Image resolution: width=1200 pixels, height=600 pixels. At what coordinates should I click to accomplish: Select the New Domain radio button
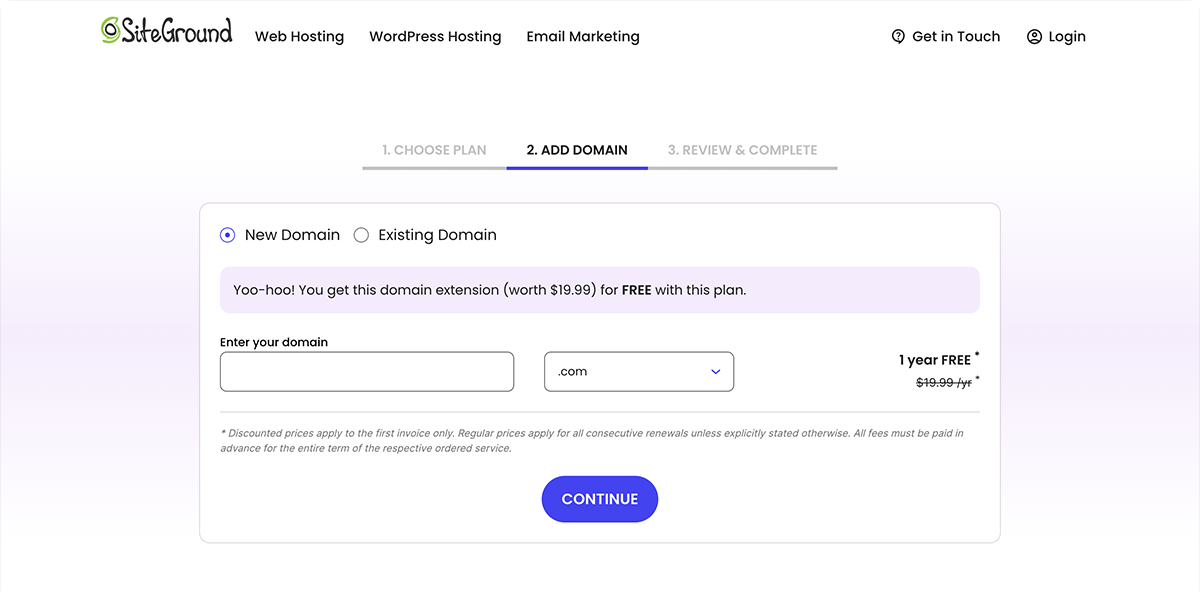click(227, 235)
